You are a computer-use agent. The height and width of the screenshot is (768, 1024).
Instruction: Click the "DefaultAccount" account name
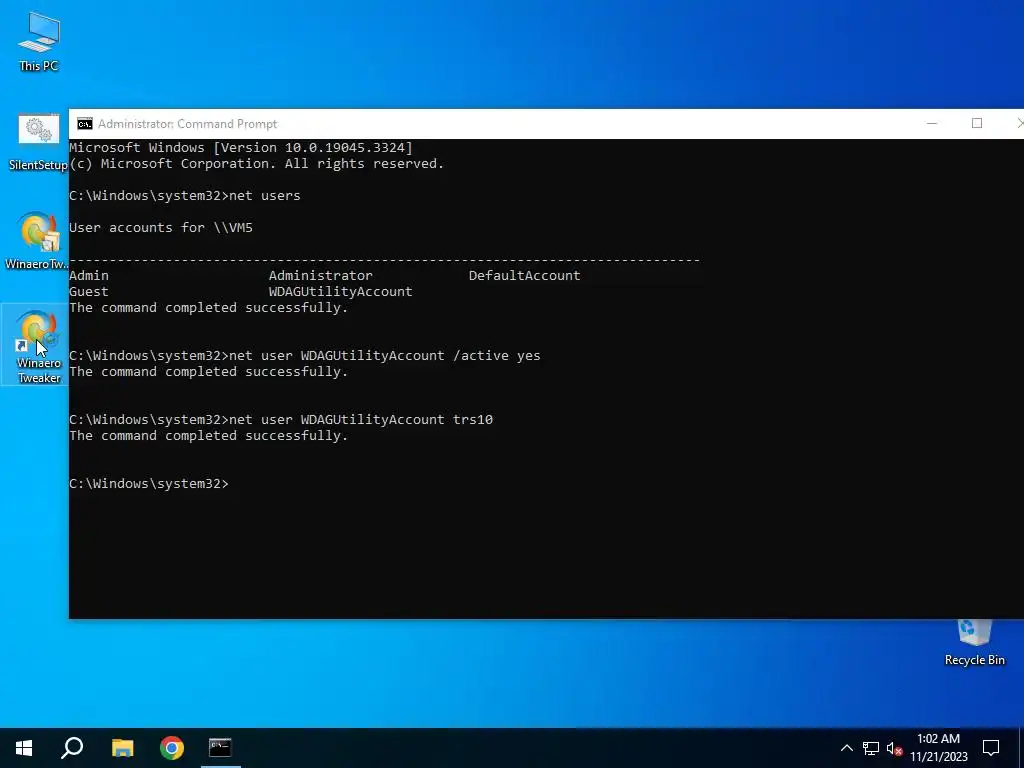(524, 276)
